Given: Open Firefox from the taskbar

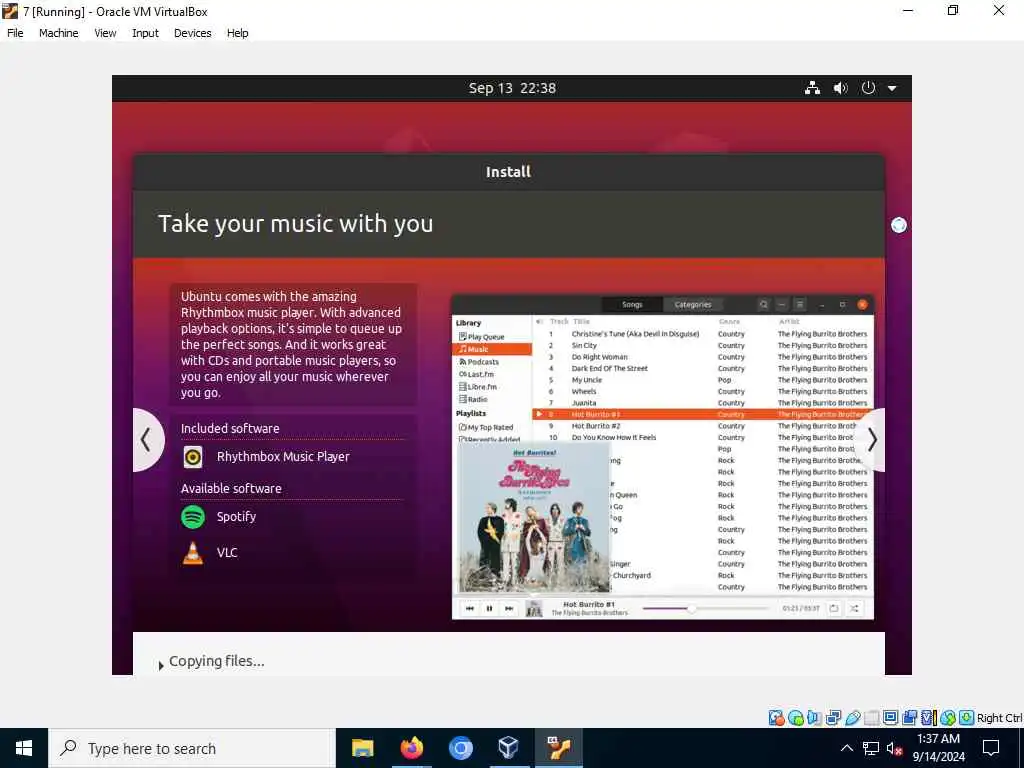Looking at the screenshot, I should [x=411, y=748].
